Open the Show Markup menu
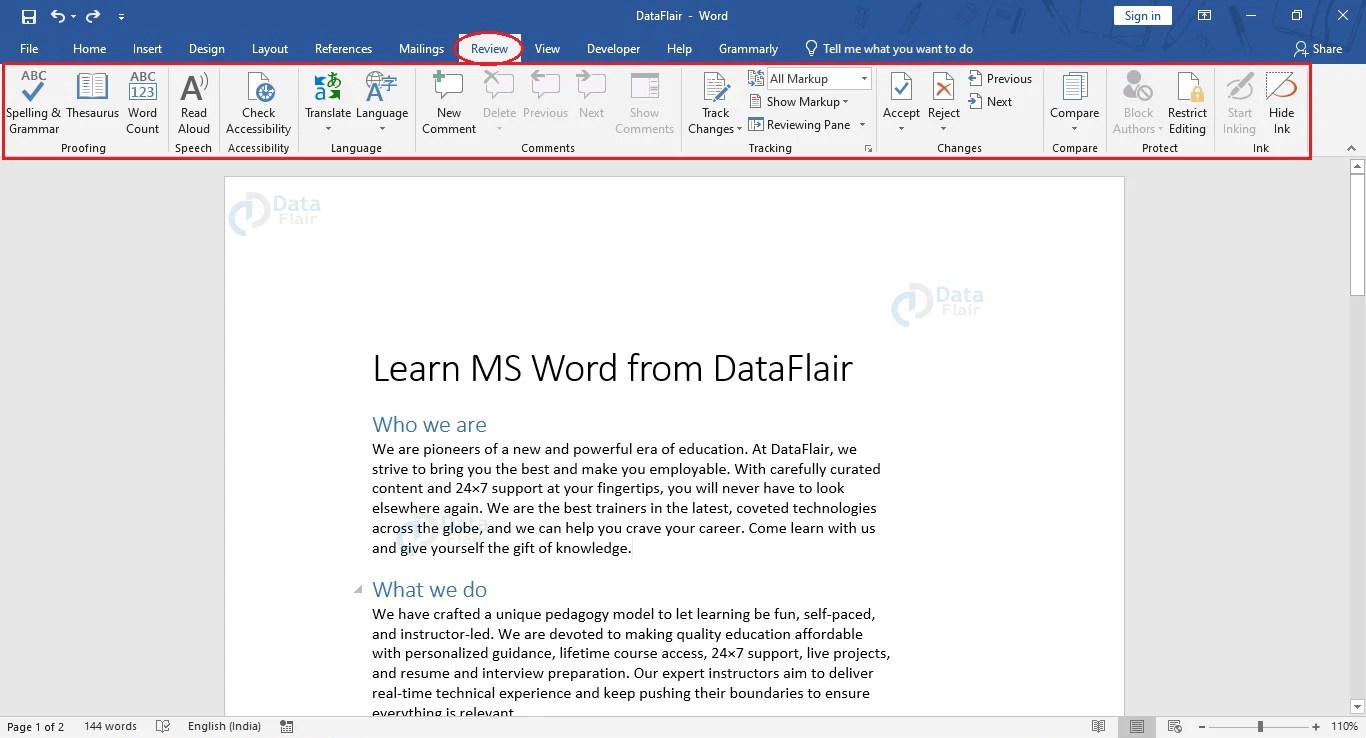Screen dimensions: 1366x738 801,101
